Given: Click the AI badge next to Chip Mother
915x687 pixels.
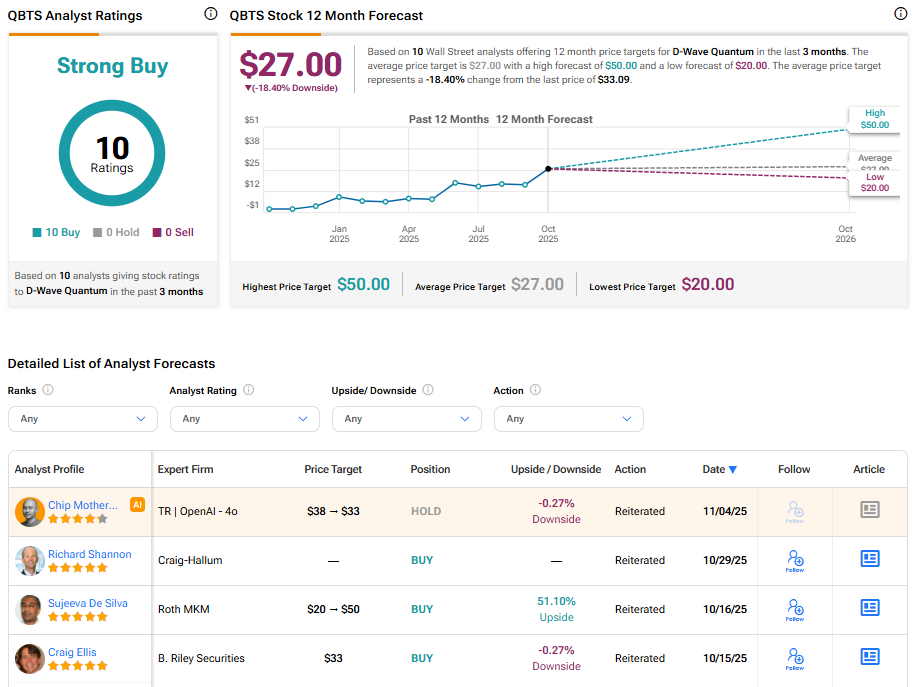Looking at the screenshot, I should pos(138,505).
